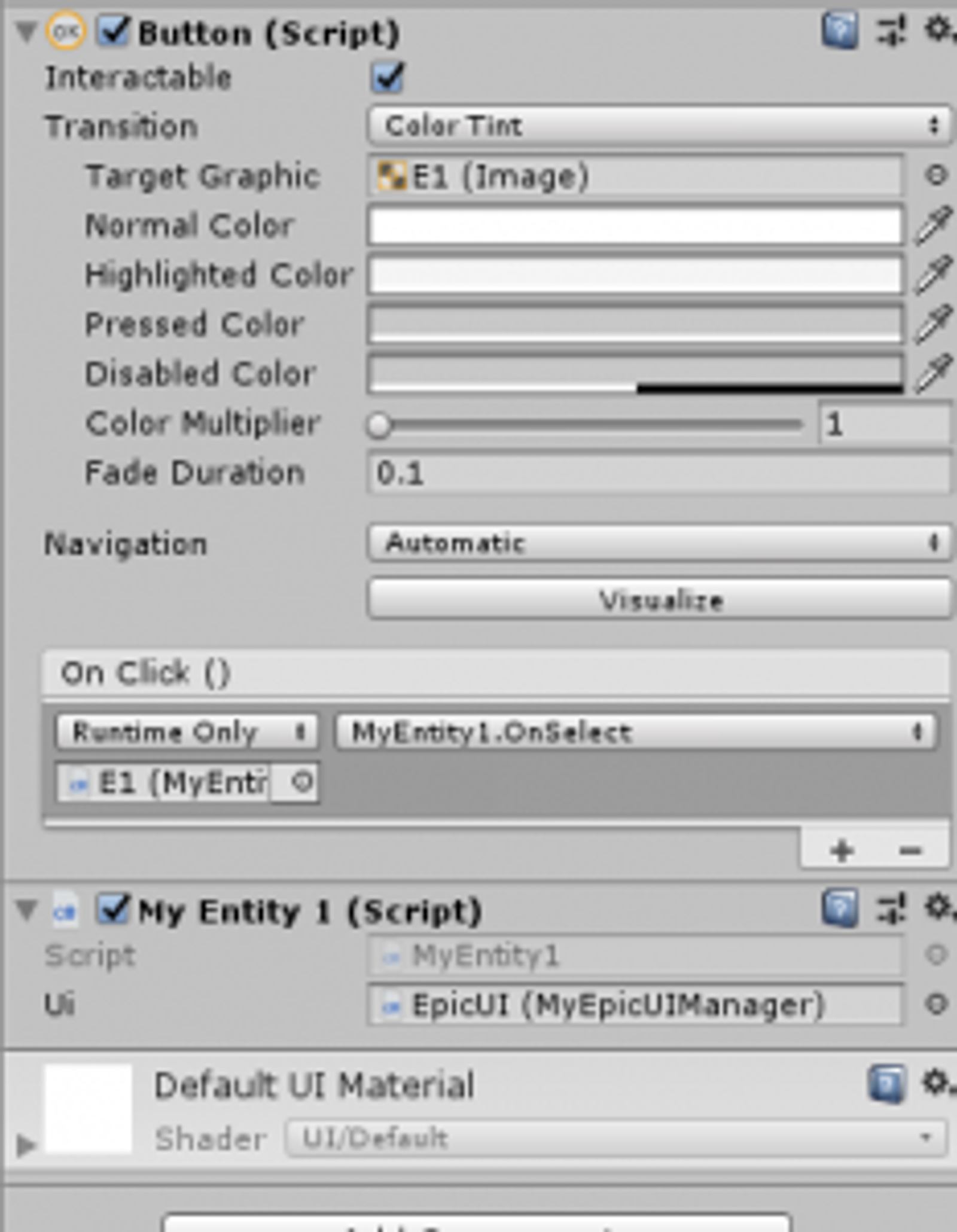The width and height of the screenshot is (957, 1232).
Task: Click object picker for Ui field
Action: (936, 1004)
